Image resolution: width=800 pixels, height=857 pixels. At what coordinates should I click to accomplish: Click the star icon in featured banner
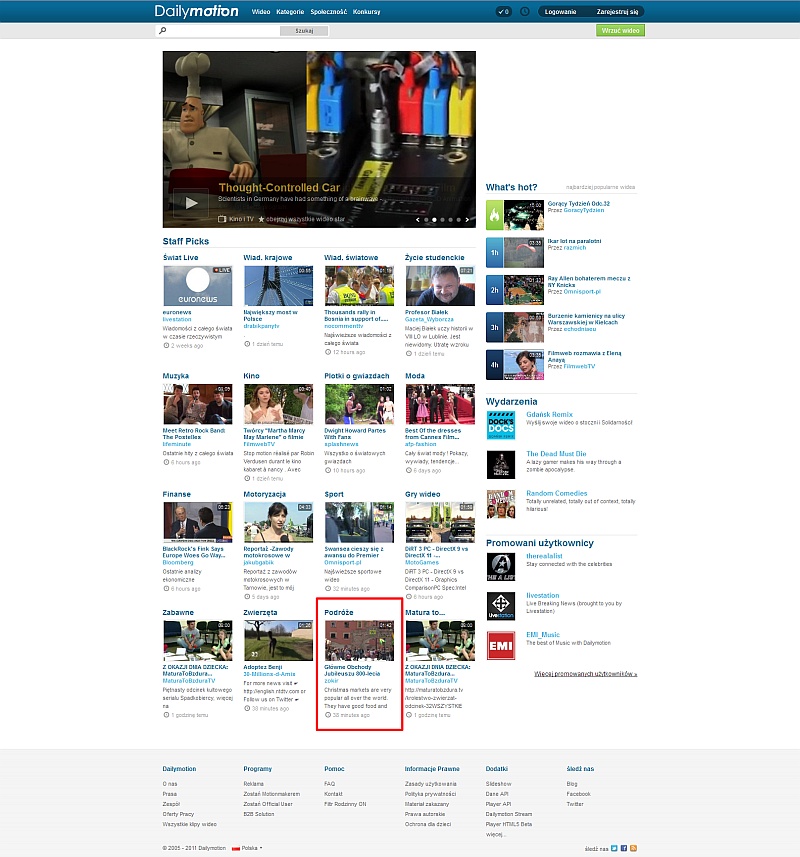(x=261, y=219)
